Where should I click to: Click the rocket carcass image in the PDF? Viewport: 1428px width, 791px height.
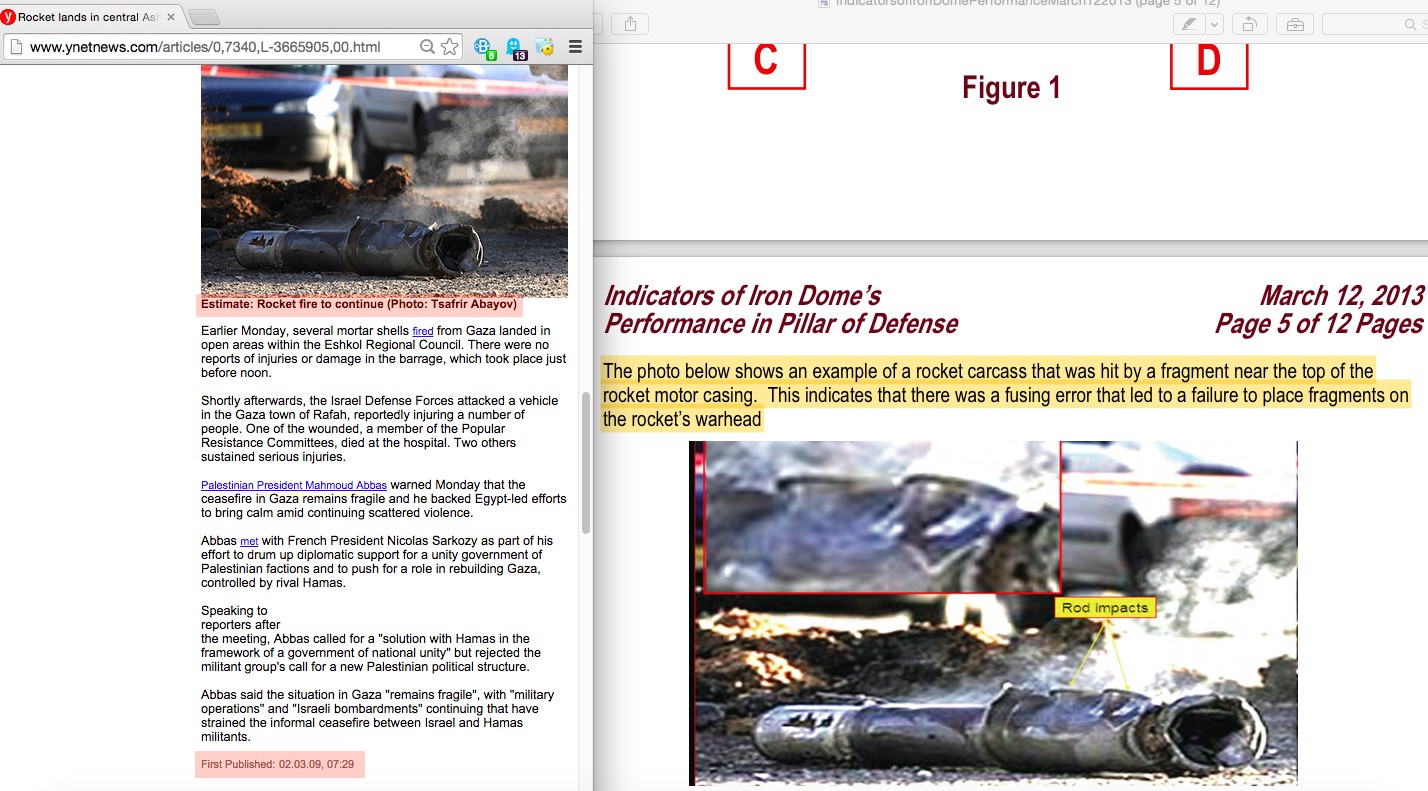click(x=993, y=613)
